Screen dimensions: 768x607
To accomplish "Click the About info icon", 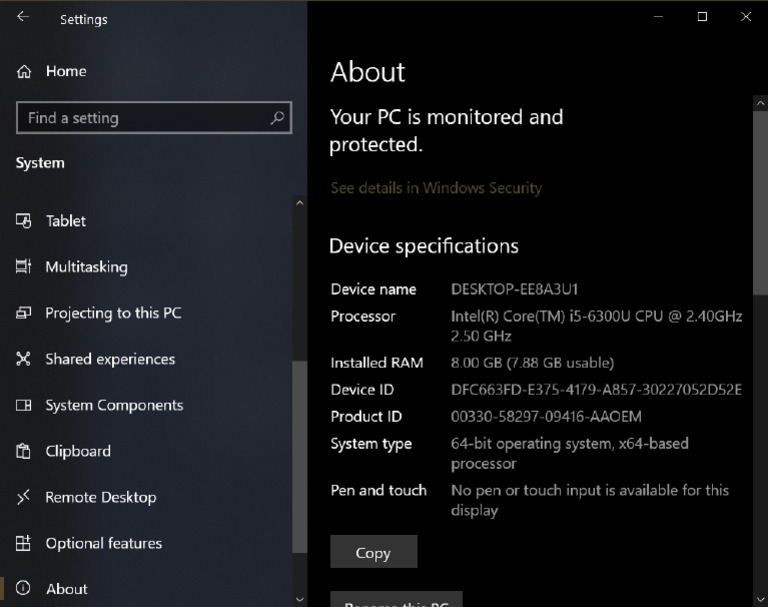I will tap(23, 588).
